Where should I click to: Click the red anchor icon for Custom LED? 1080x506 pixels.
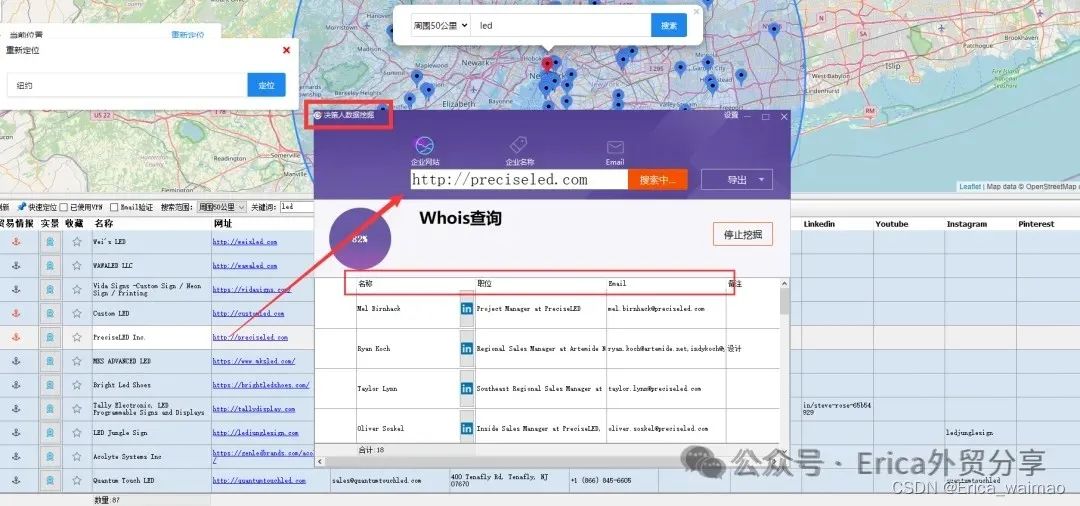pyautogui.click(x=17, y=313)
